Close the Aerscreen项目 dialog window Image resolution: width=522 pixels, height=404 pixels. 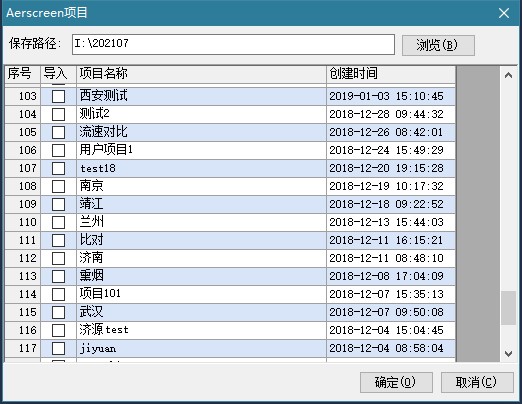click(x=504, y=13)
